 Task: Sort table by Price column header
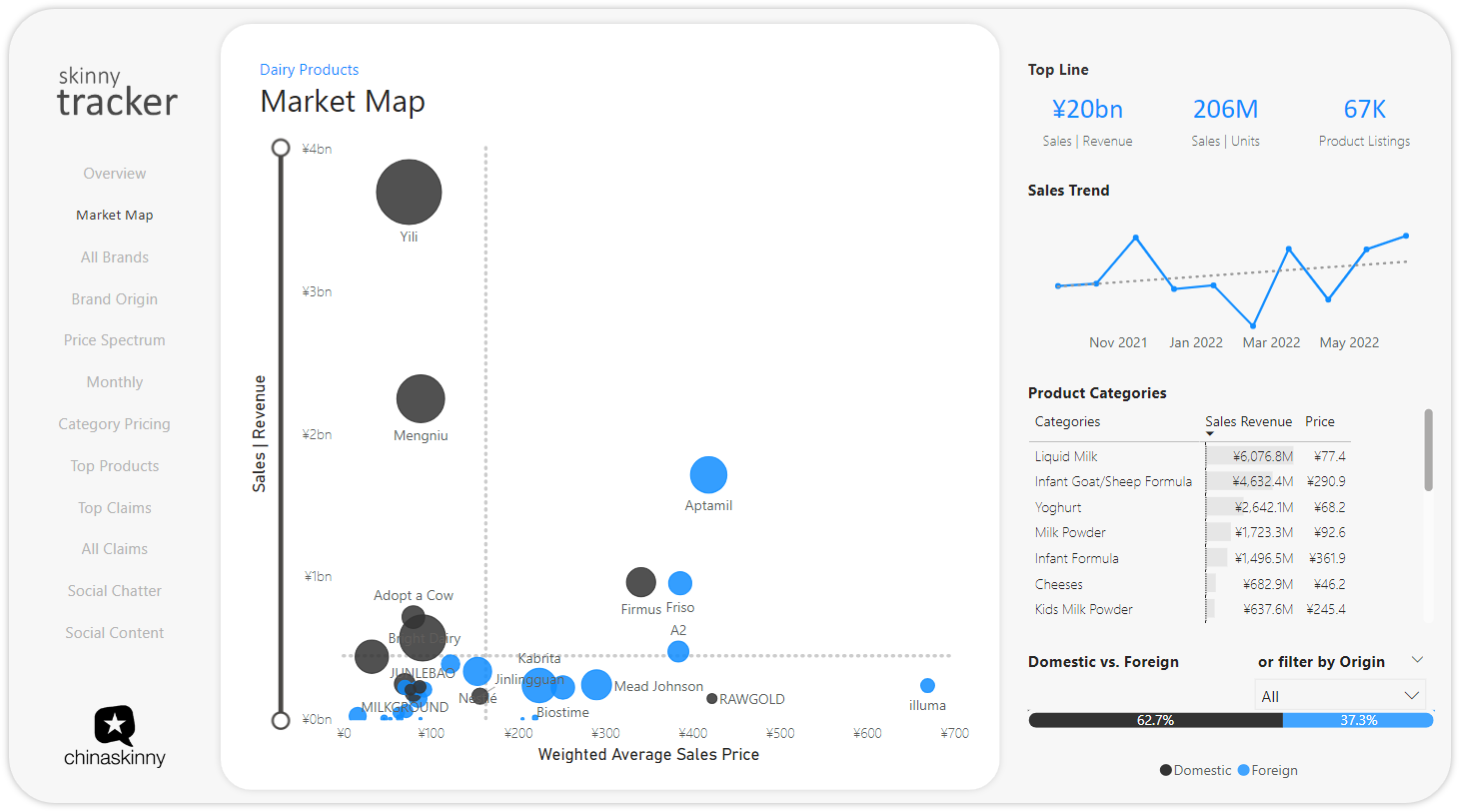[x=1320, y=422]
